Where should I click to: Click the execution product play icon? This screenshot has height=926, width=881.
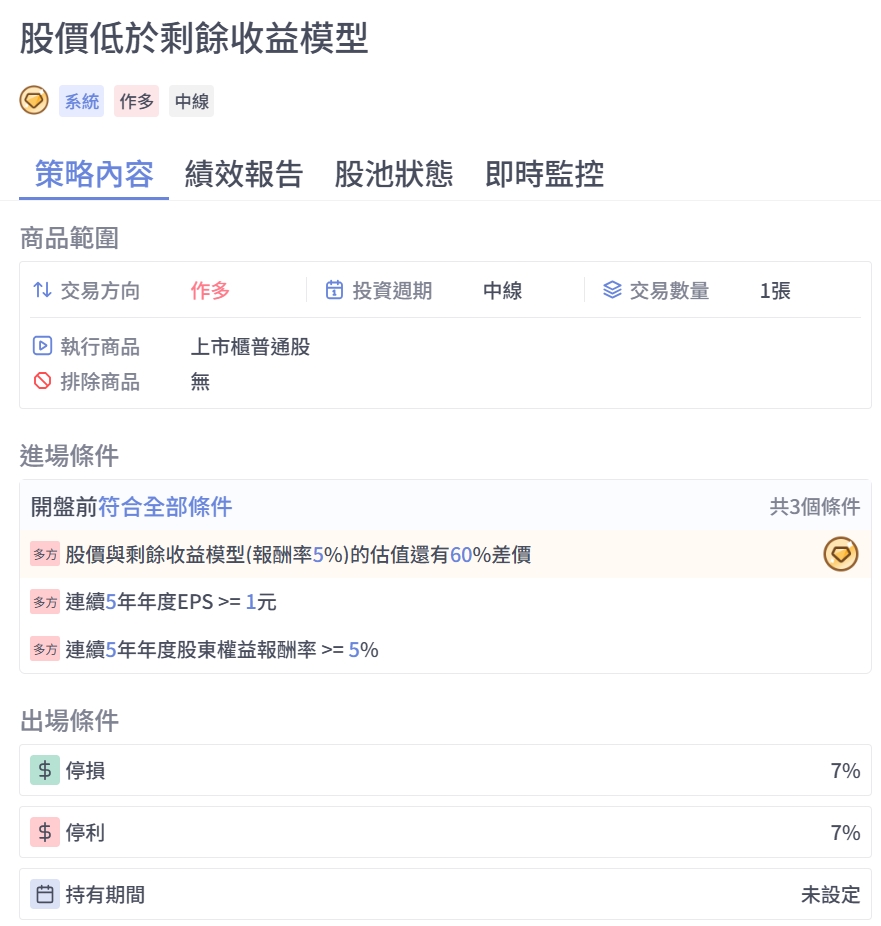(42, 346)
